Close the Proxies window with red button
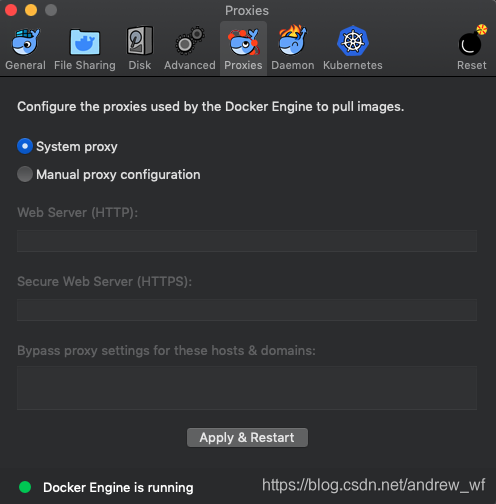The width and height of the screenshot is (496, 504). click(x=11, y=10)
